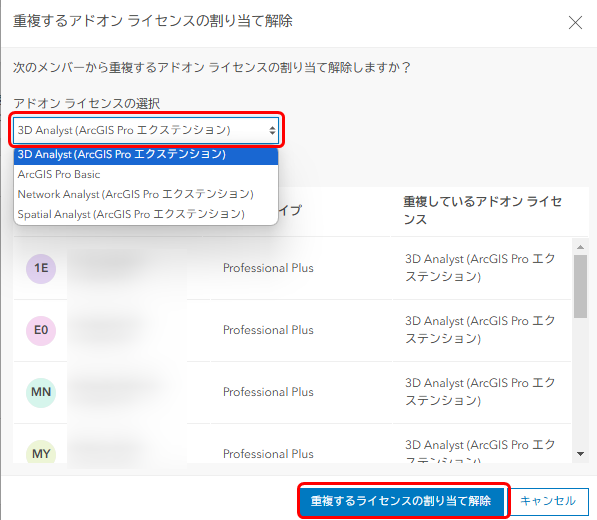This screenshot has height=520, width=597.
Task: Click Professional Plus in the E0 row
Action: (268, 330)
